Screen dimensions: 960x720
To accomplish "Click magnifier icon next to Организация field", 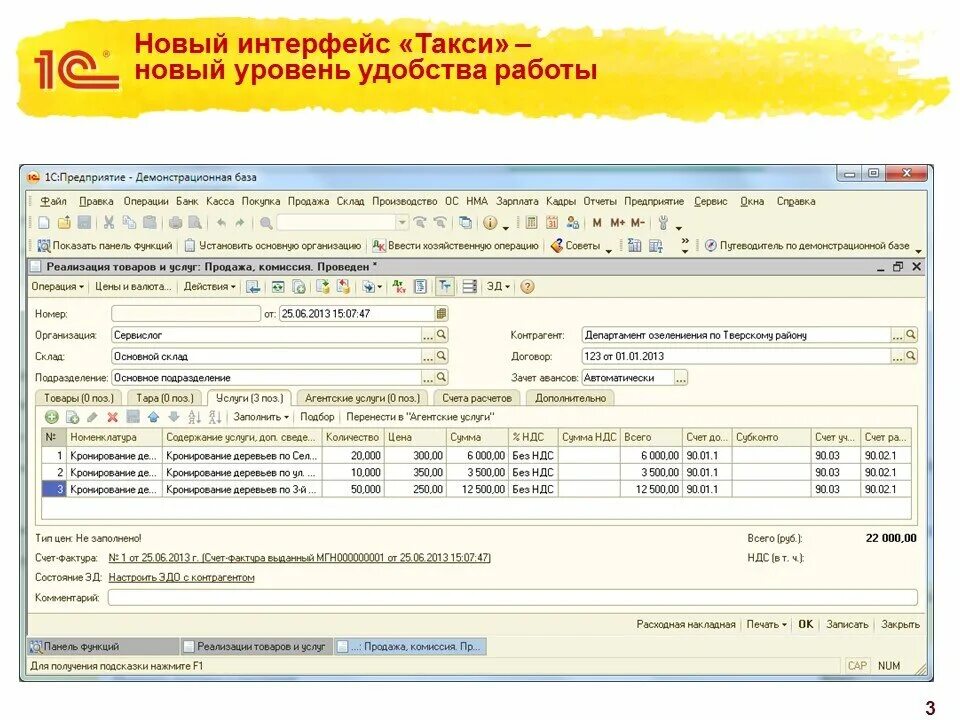I will pos(441,335).
